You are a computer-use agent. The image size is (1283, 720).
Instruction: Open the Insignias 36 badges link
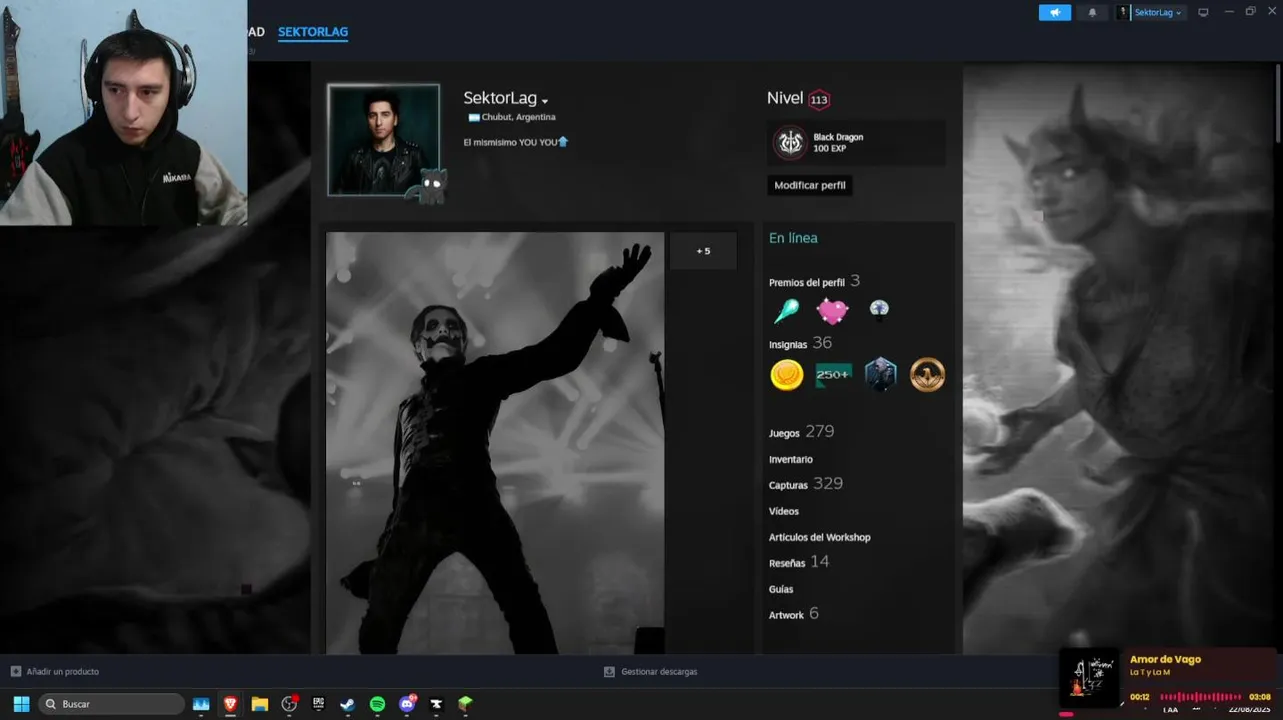(800, 343)
